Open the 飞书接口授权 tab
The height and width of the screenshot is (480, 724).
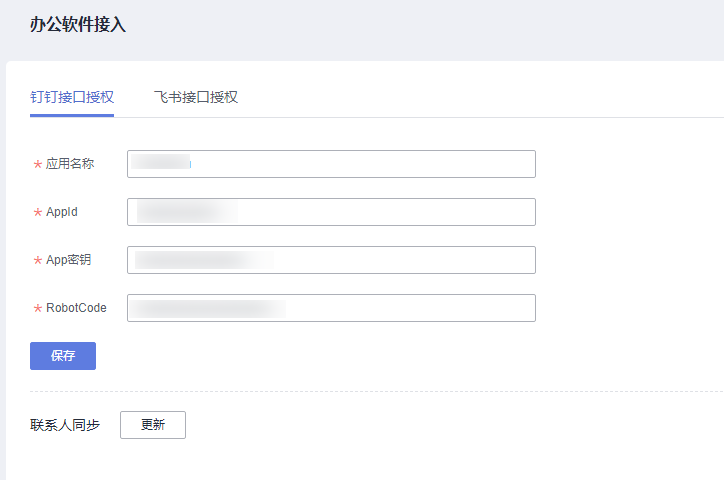(196, 97)
